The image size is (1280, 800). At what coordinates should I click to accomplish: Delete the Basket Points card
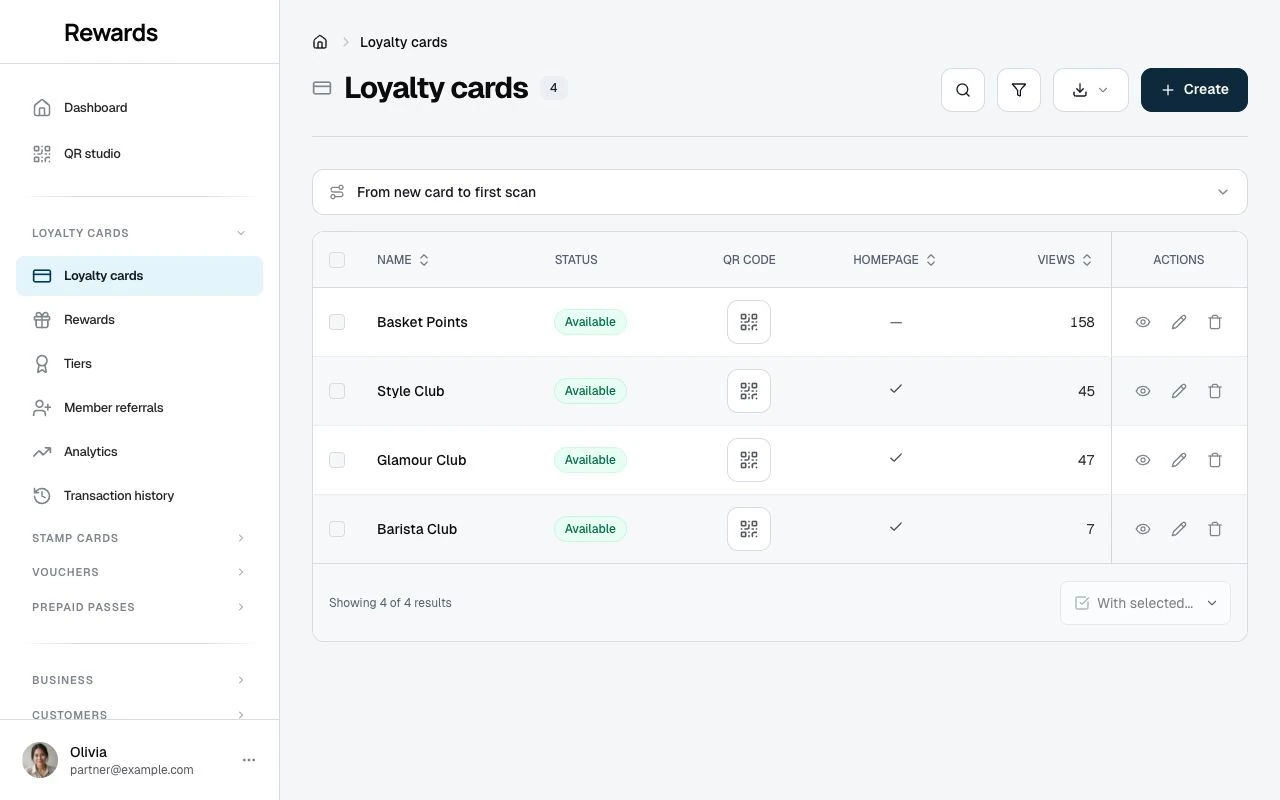pos(1215,322)
